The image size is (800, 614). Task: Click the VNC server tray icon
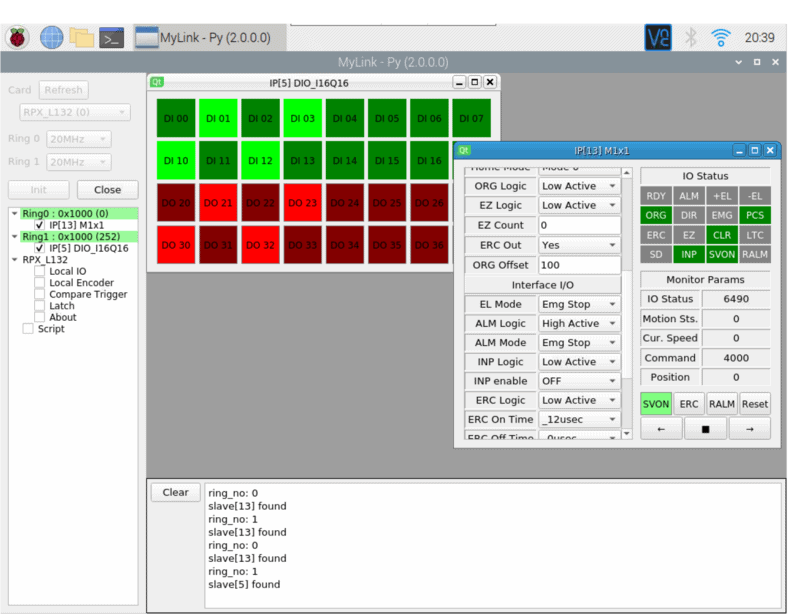click(x=658, y=37)
